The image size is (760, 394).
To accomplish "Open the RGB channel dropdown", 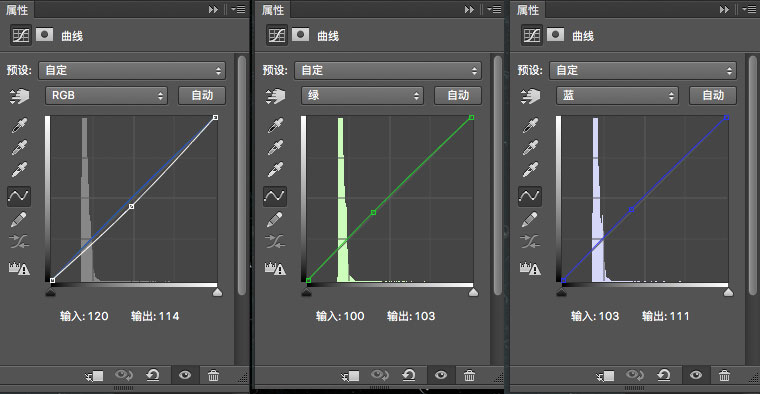I will [107, 95].
